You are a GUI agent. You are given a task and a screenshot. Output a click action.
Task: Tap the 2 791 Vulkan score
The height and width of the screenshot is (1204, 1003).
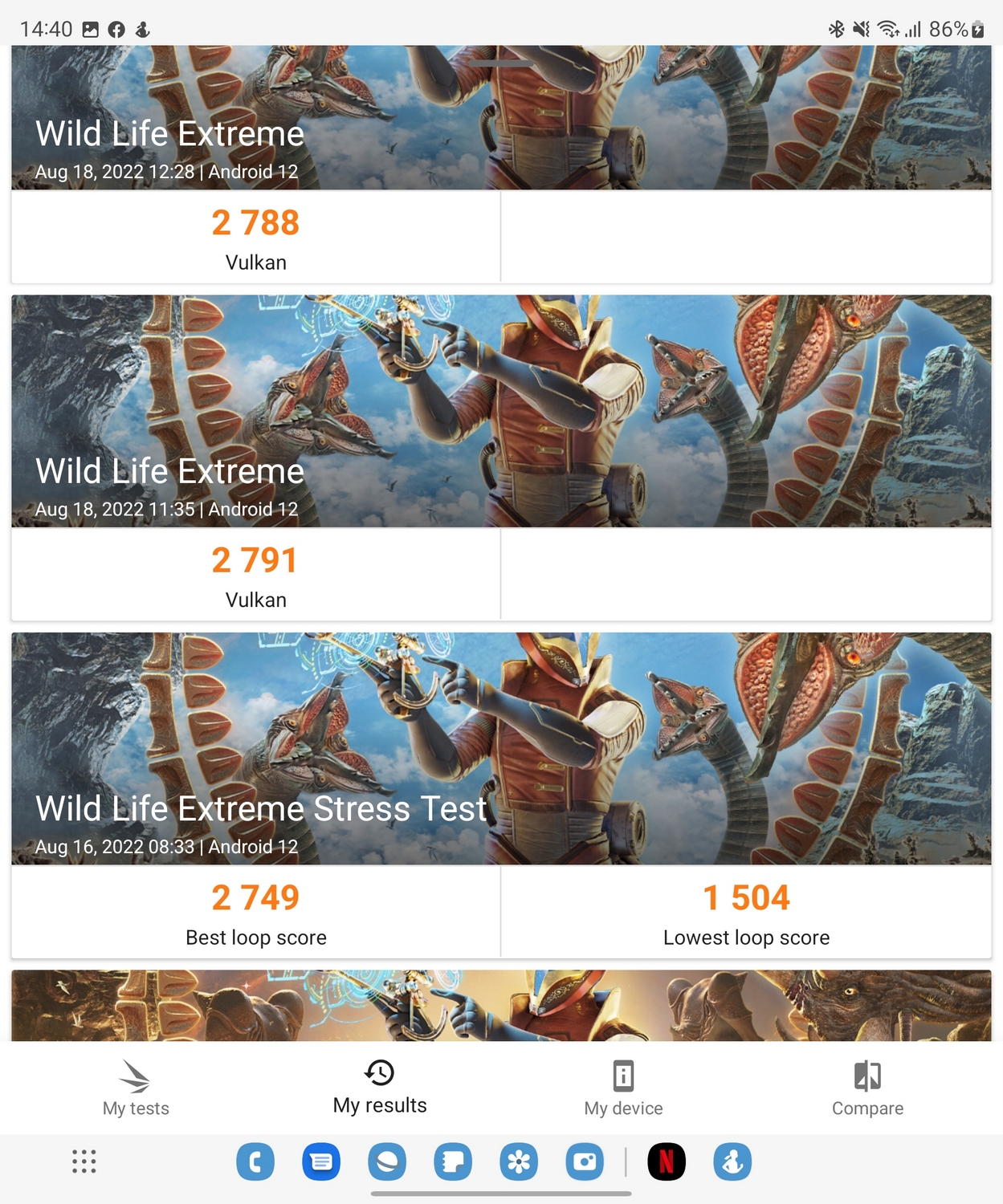click(x=255, y=576)
